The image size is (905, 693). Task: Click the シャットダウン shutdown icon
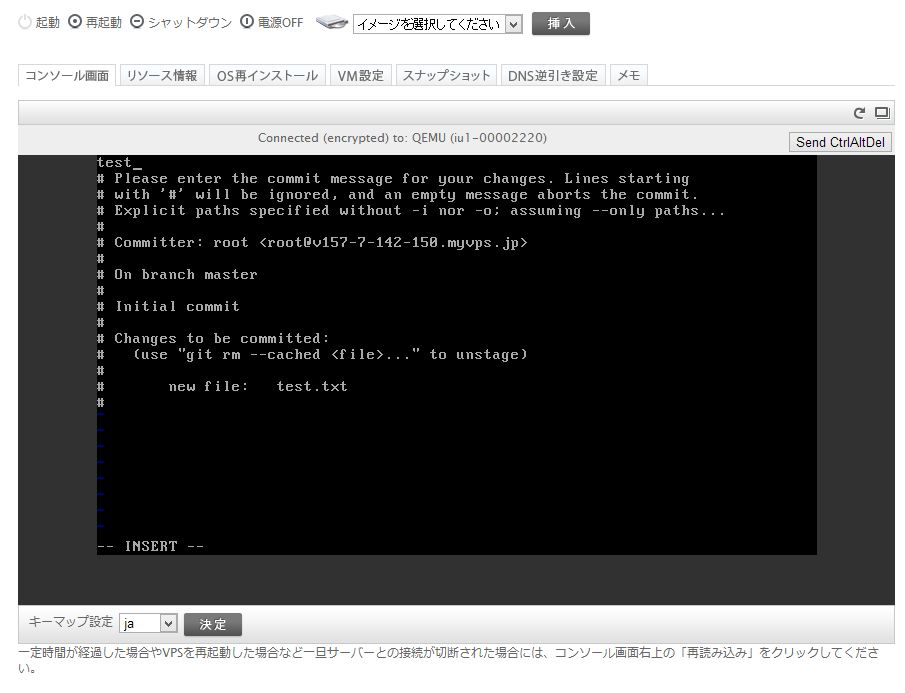point(137,22)
